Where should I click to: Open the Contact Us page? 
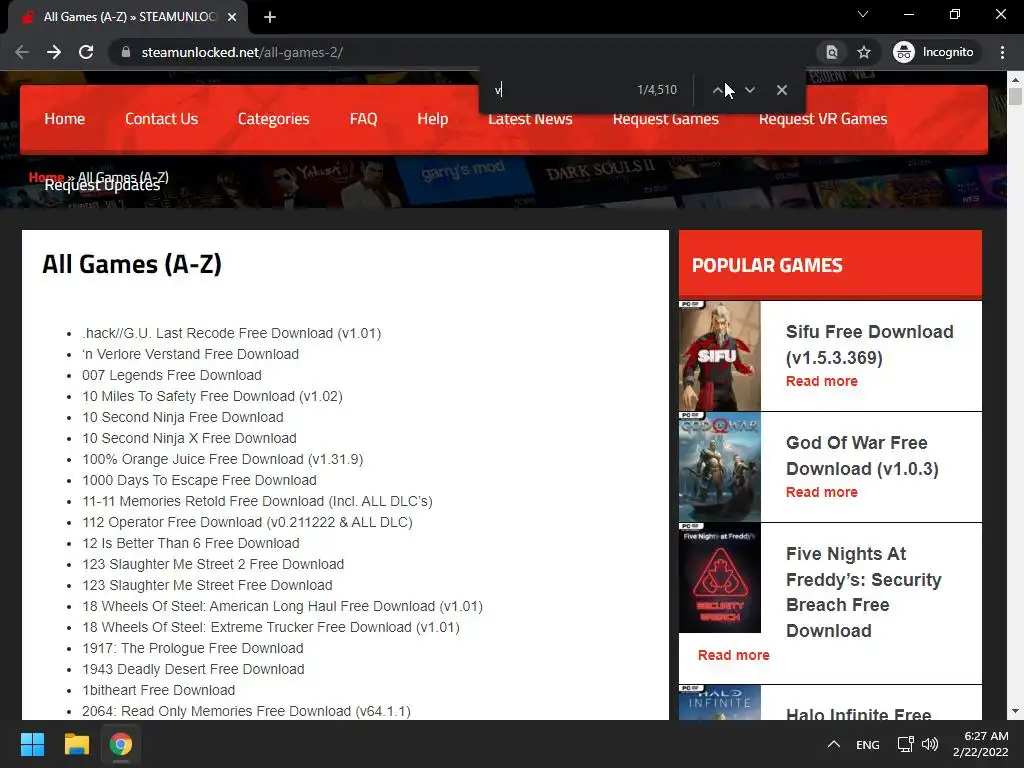point(161,119)
